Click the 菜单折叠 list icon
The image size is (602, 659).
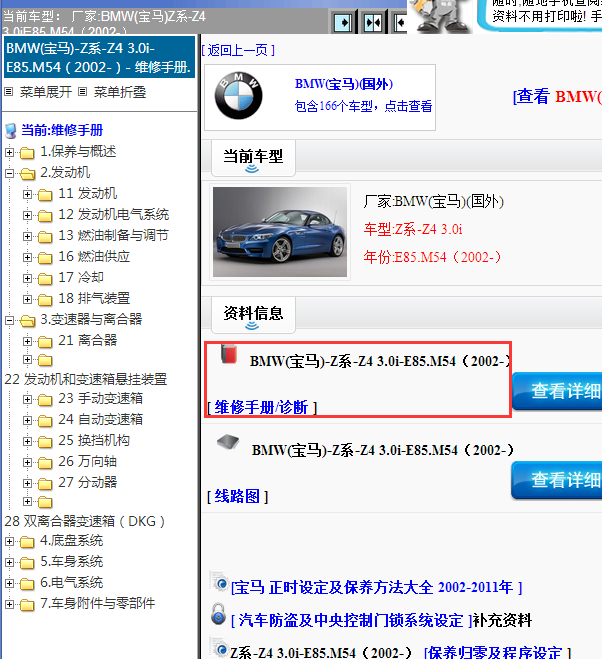click(x=83, y=91)
